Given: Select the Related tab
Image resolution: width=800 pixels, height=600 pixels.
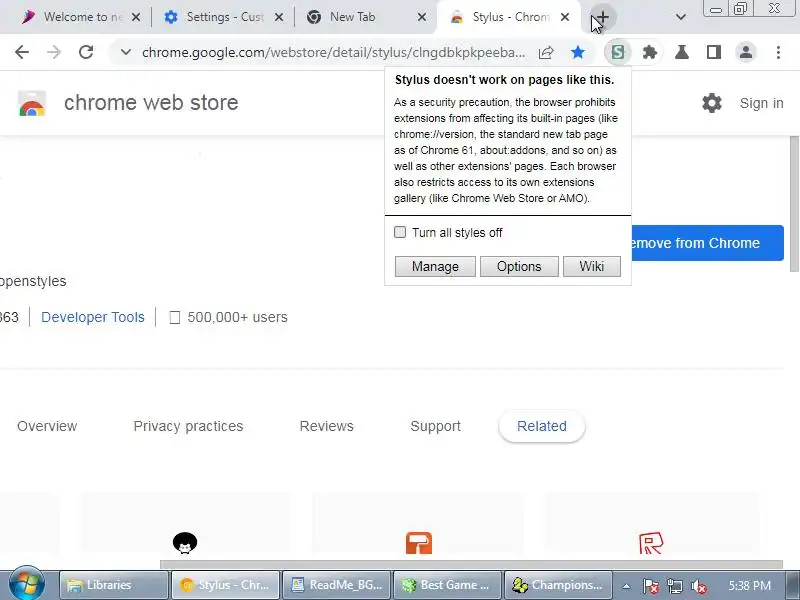Looking at the screenshot, I should click(x=541, y=426).
